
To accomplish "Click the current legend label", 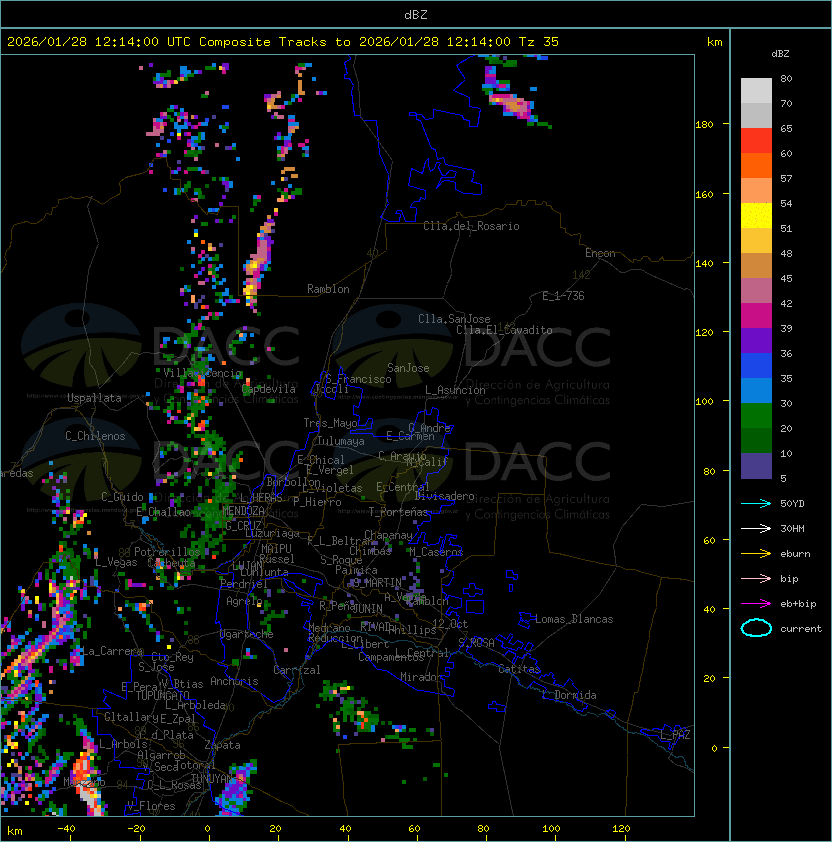I will coord(801,629).
